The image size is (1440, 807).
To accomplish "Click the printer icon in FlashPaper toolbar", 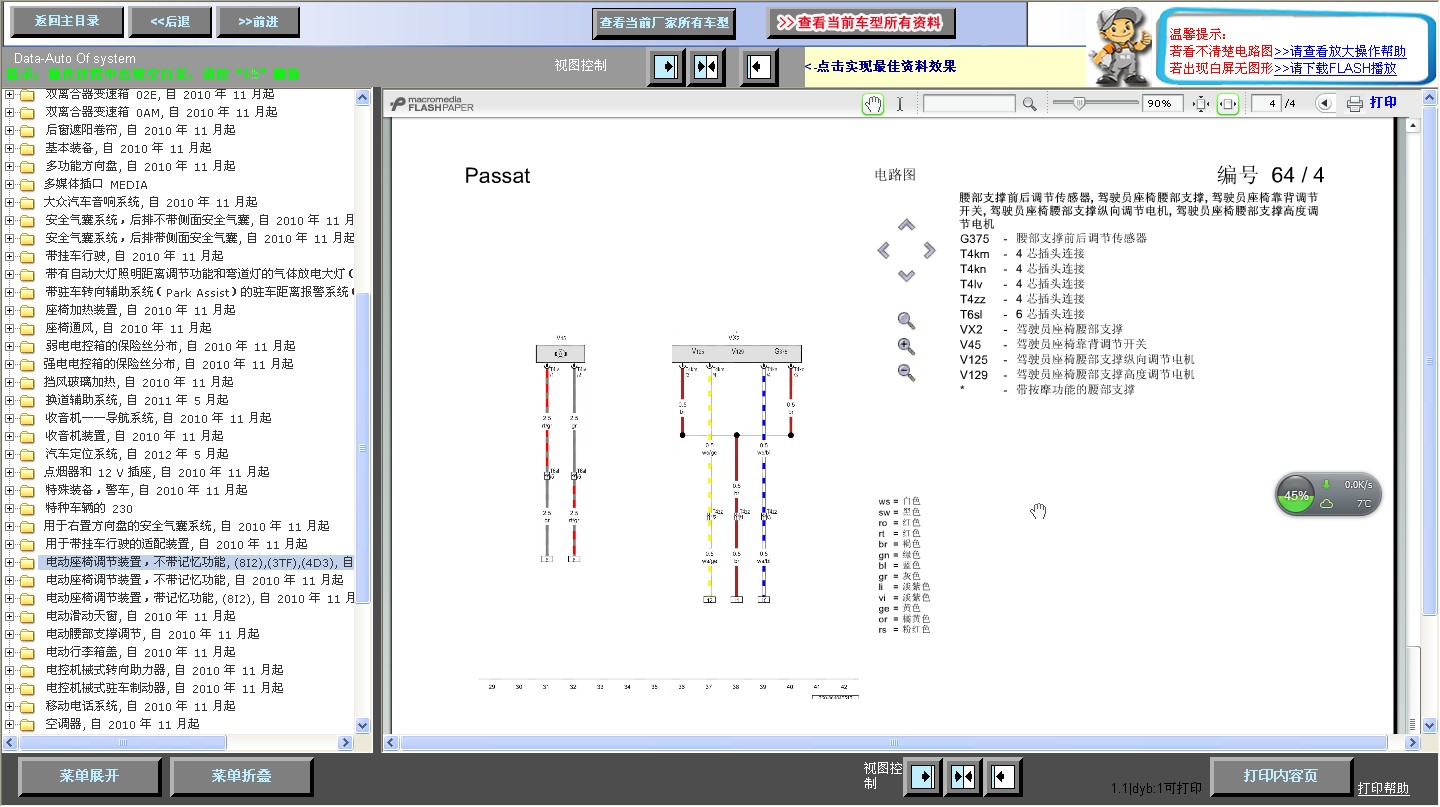I will (x=1355, y=103).
